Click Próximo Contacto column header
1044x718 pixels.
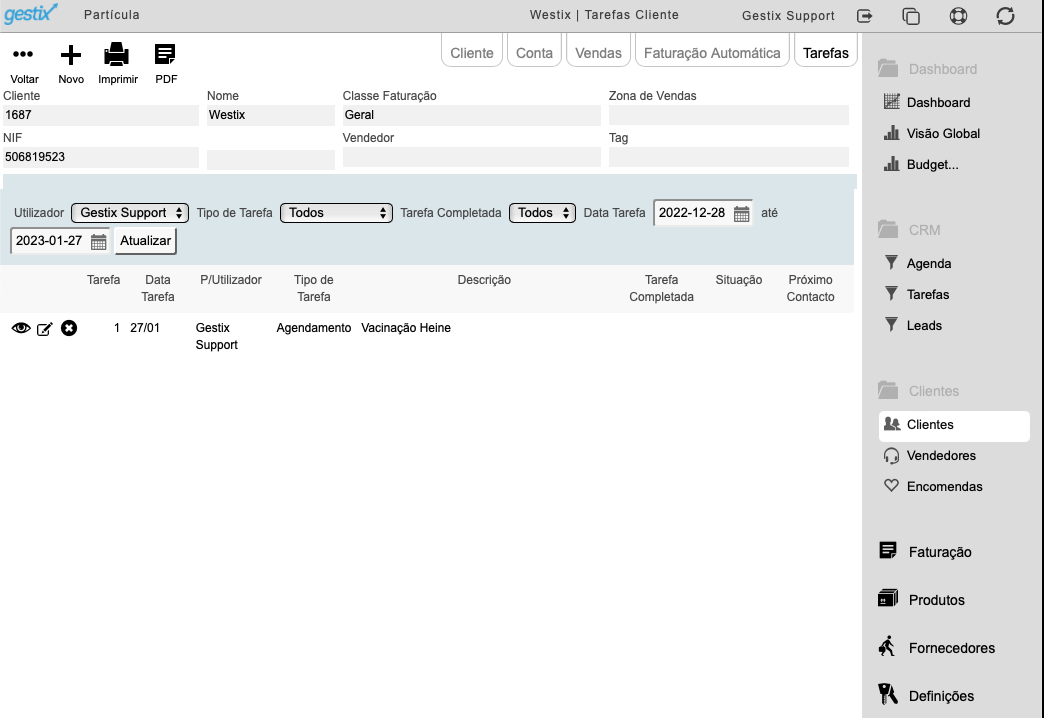tap(810, 288)
